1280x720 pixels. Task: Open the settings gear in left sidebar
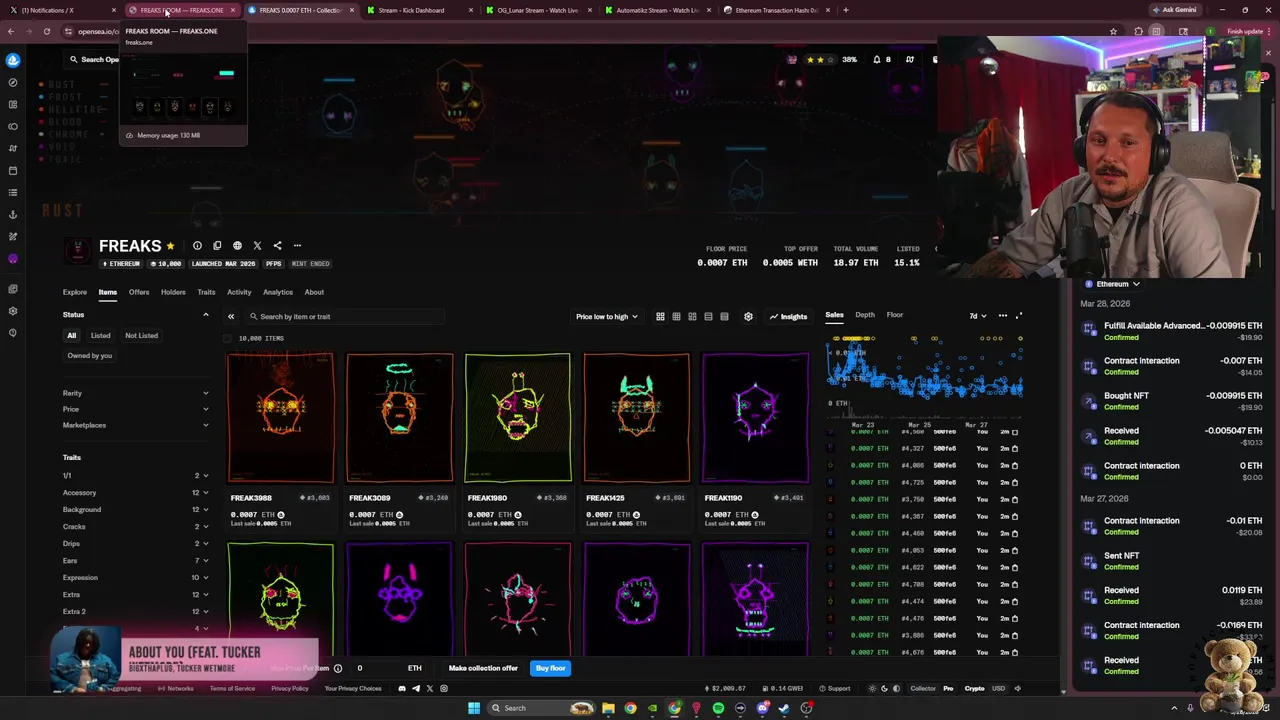pos(13,311)
